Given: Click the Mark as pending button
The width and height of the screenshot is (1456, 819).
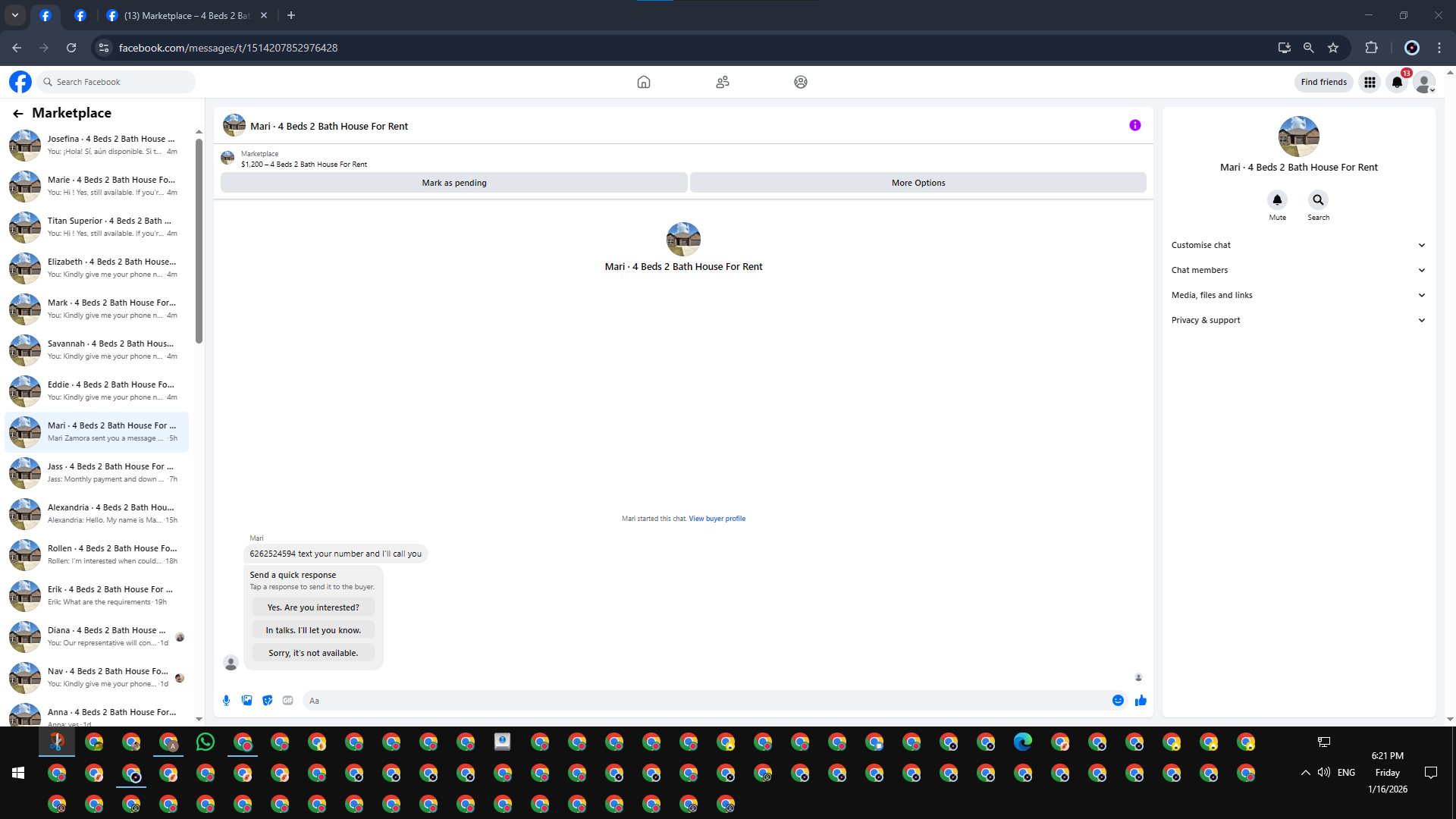Looking at the screenshot, I should (453, 183).
